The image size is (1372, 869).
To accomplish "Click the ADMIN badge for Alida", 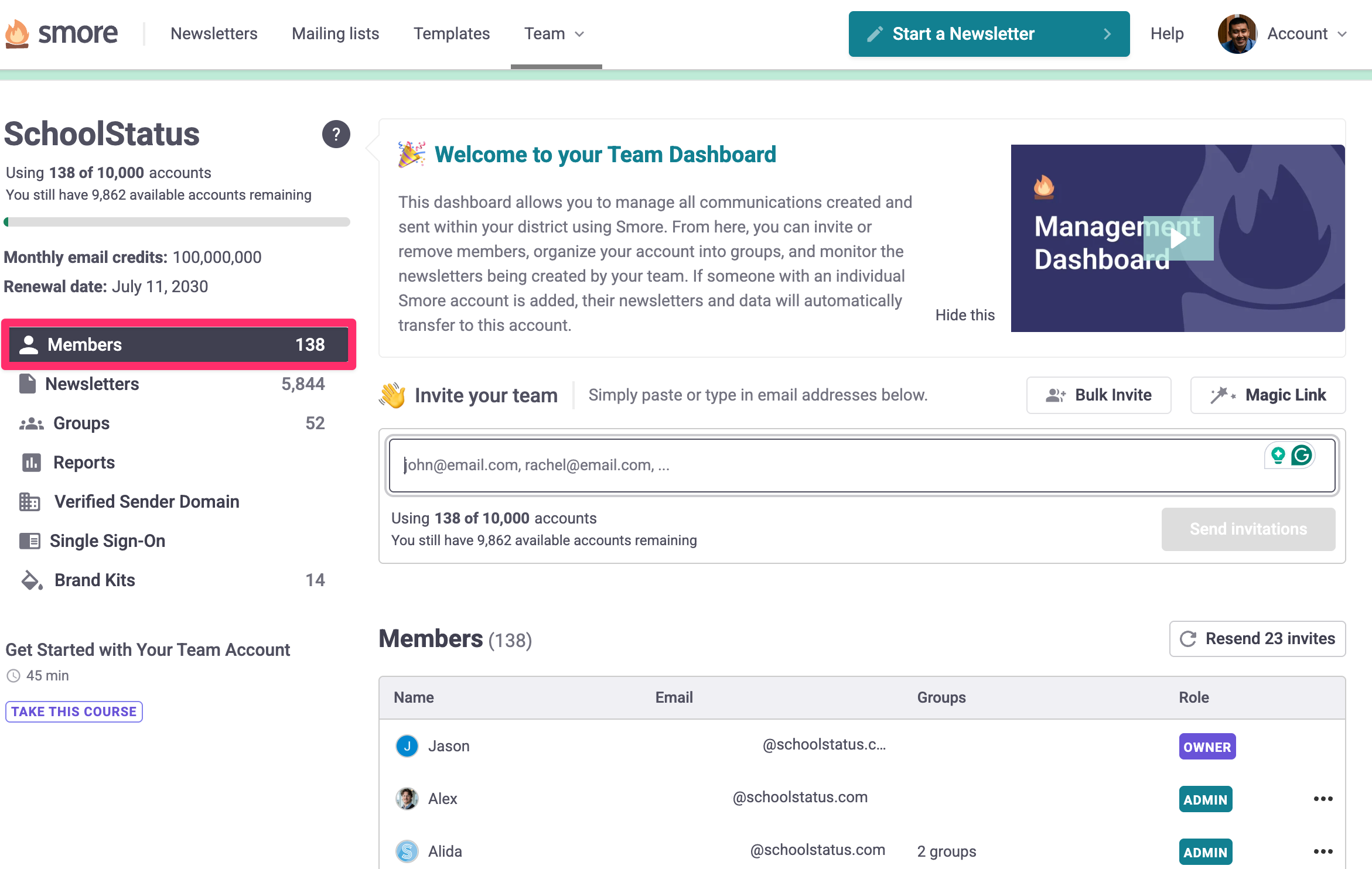I will [1206, 852].
